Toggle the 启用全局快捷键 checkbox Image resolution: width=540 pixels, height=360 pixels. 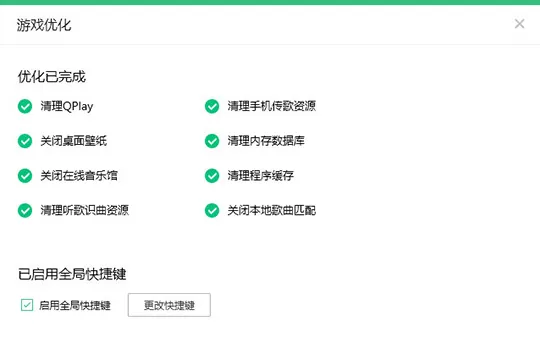27,305
